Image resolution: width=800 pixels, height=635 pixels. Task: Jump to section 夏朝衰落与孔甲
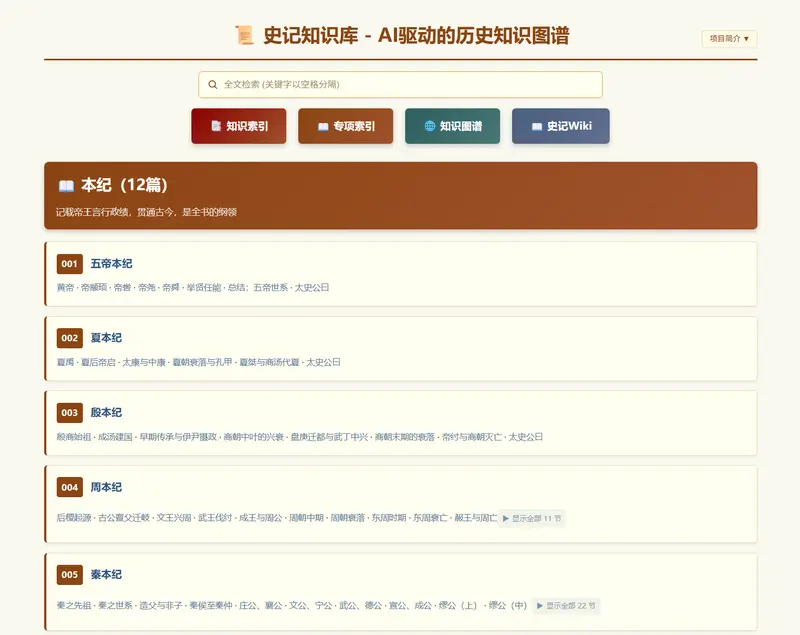click(203, 362)
